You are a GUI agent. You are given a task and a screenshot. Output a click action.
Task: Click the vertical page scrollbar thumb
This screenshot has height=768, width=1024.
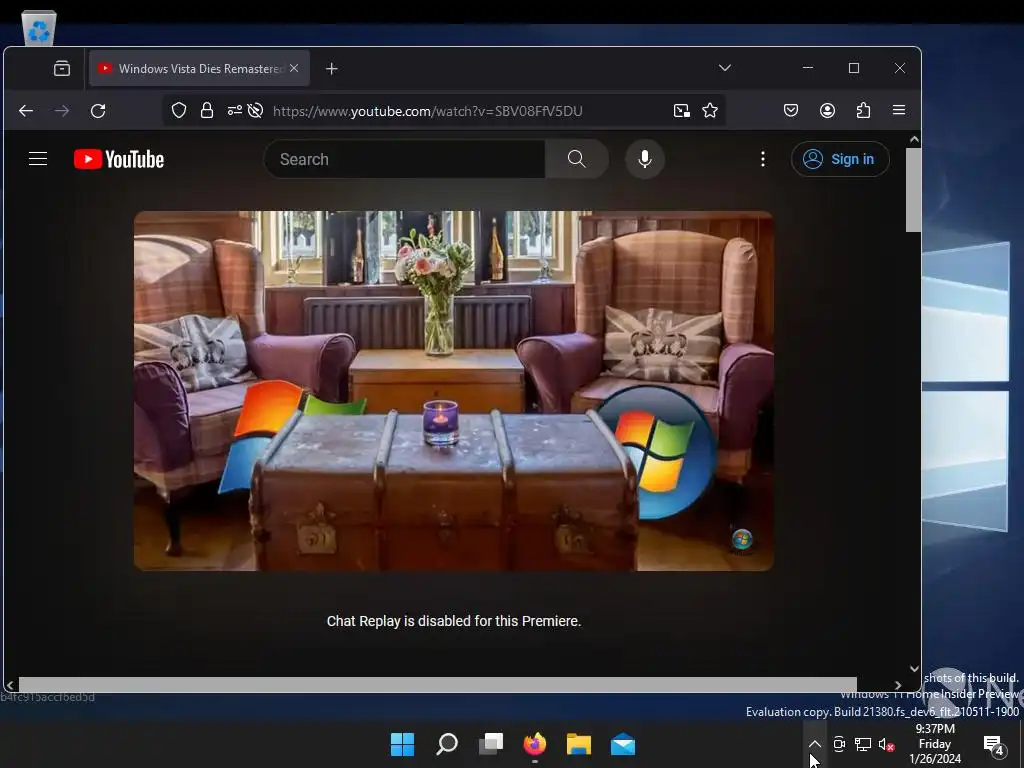pos(914,189)
